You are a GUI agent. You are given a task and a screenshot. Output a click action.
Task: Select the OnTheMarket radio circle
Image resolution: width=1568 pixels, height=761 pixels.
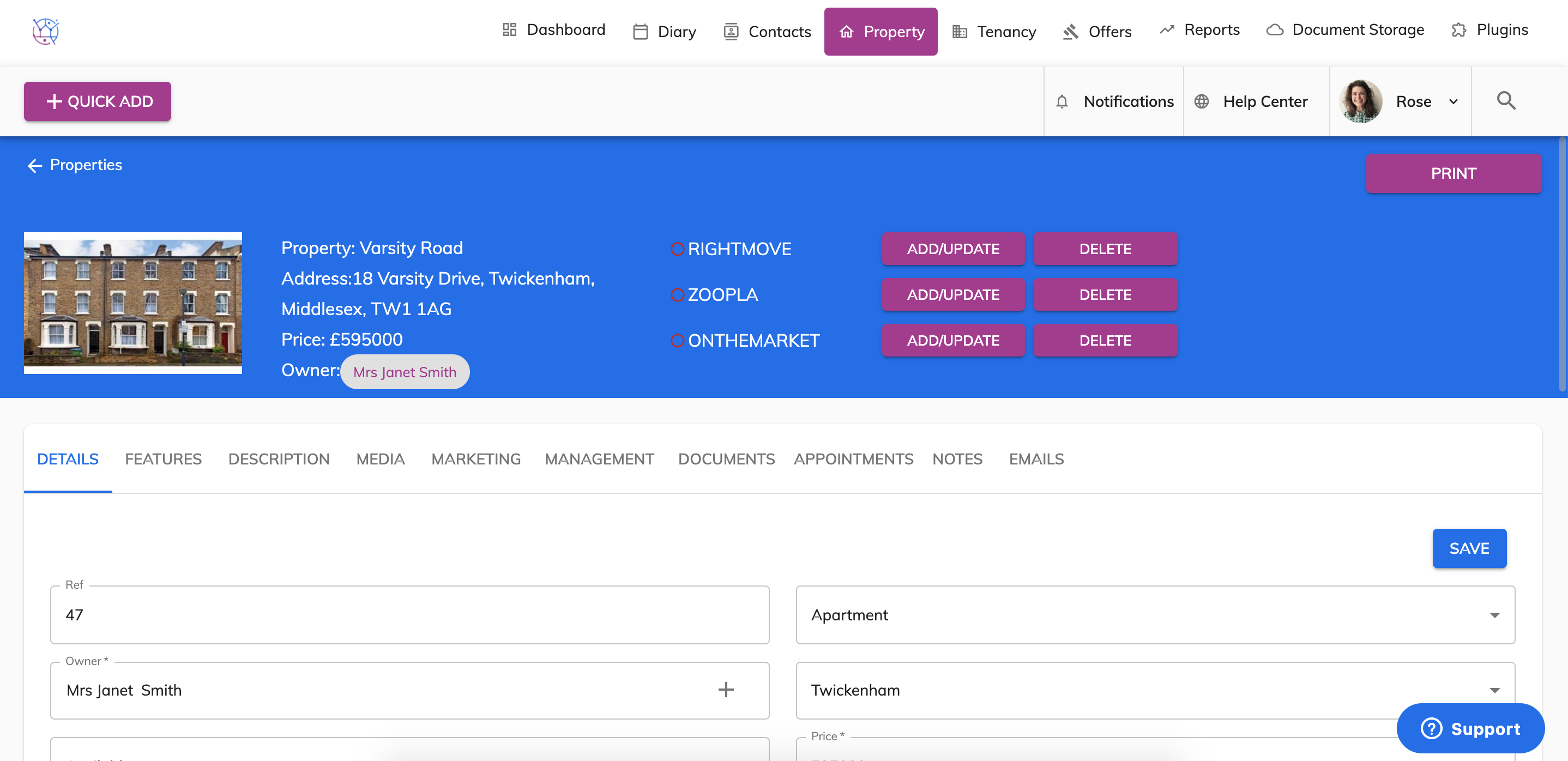coord(677,341)
